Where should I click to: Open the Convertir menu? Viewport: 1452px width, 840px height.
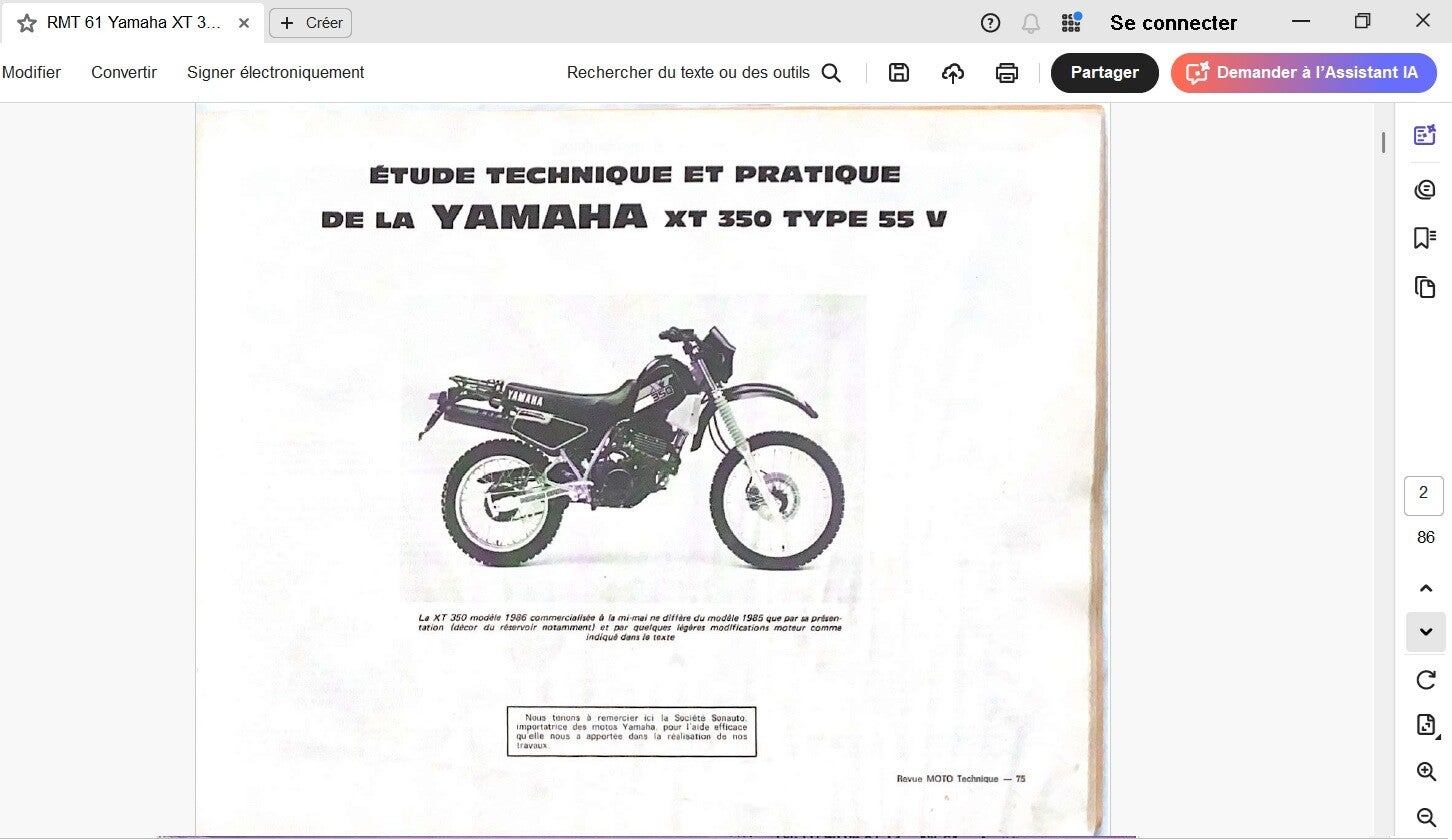pyautogui.click(x=124, y=72)
